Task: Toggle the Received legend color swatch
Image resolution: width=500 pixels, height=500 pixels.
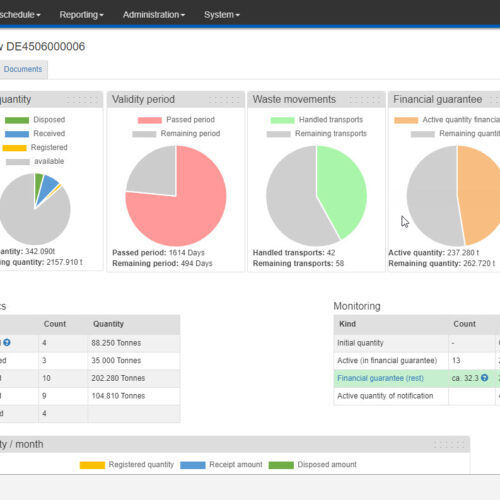Action: coord(17,134)
